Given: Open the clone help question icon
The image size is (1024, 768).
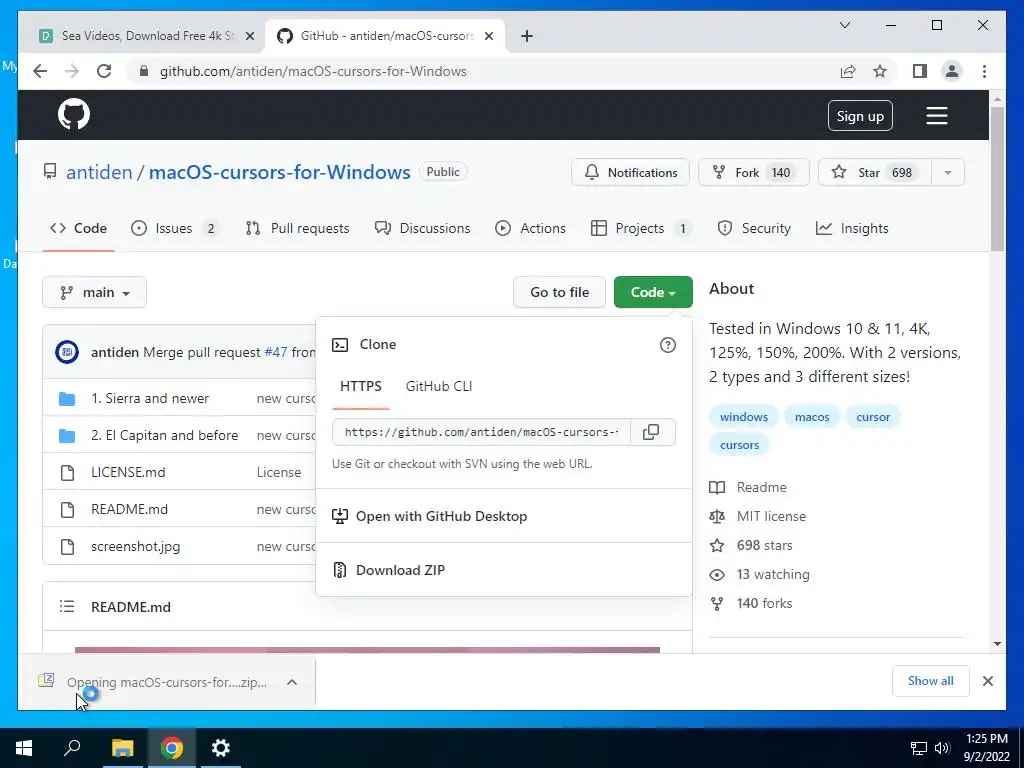Looking at the screenshot, I should click(x=667, y=345).
